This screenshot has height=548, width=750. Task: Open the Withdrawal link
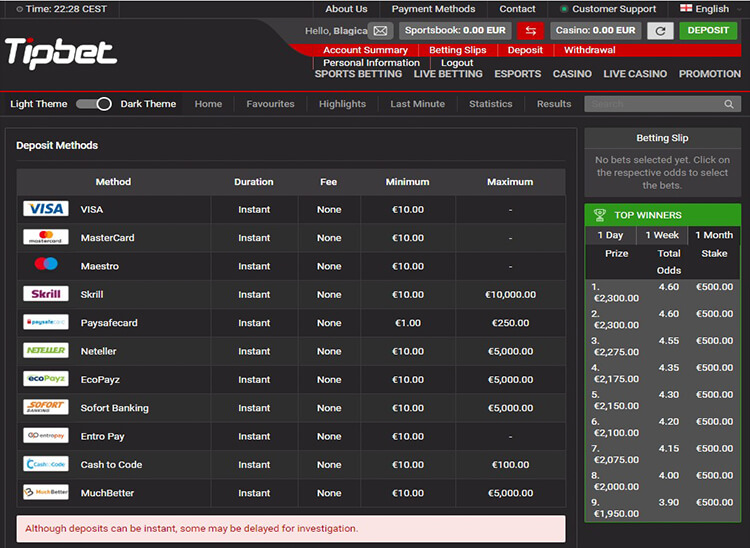point(589,50)
